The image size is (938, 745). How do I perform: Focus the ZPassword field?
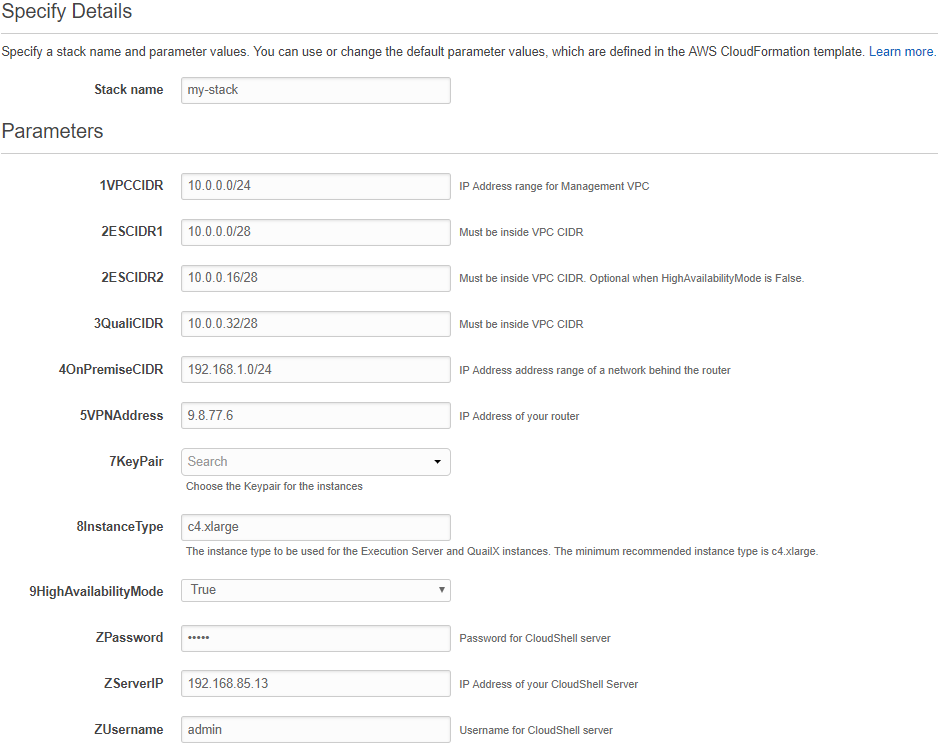[316, 638]
